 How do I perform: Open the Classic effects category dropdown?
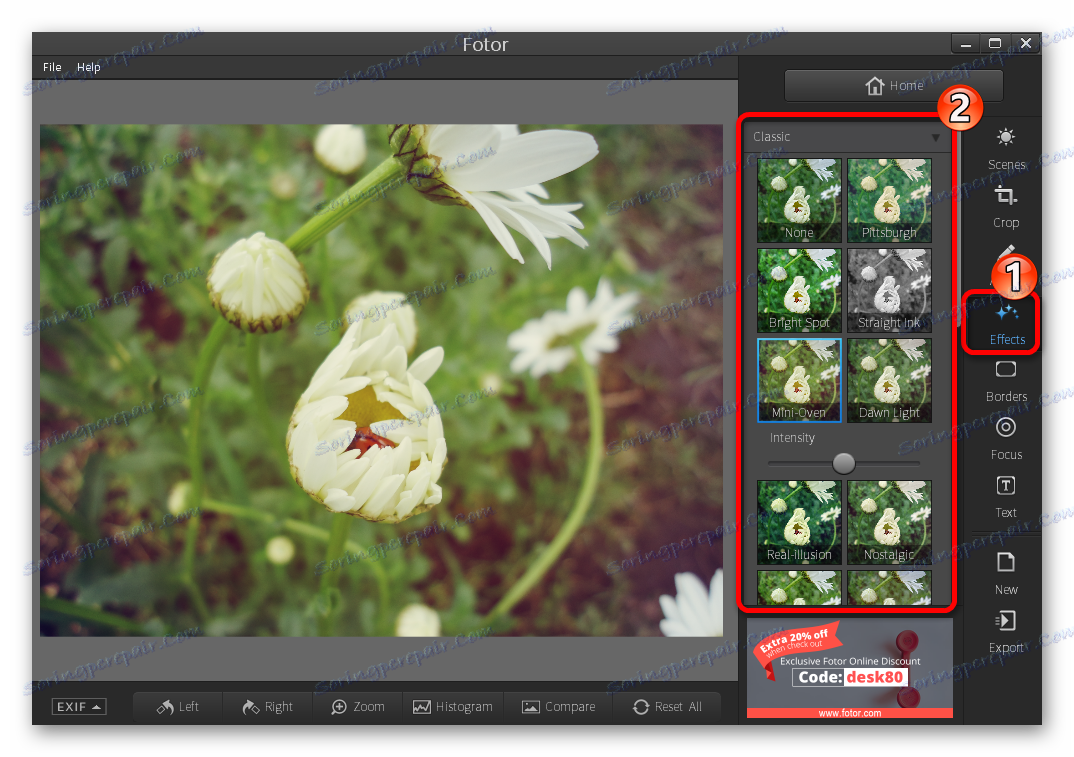847,137
